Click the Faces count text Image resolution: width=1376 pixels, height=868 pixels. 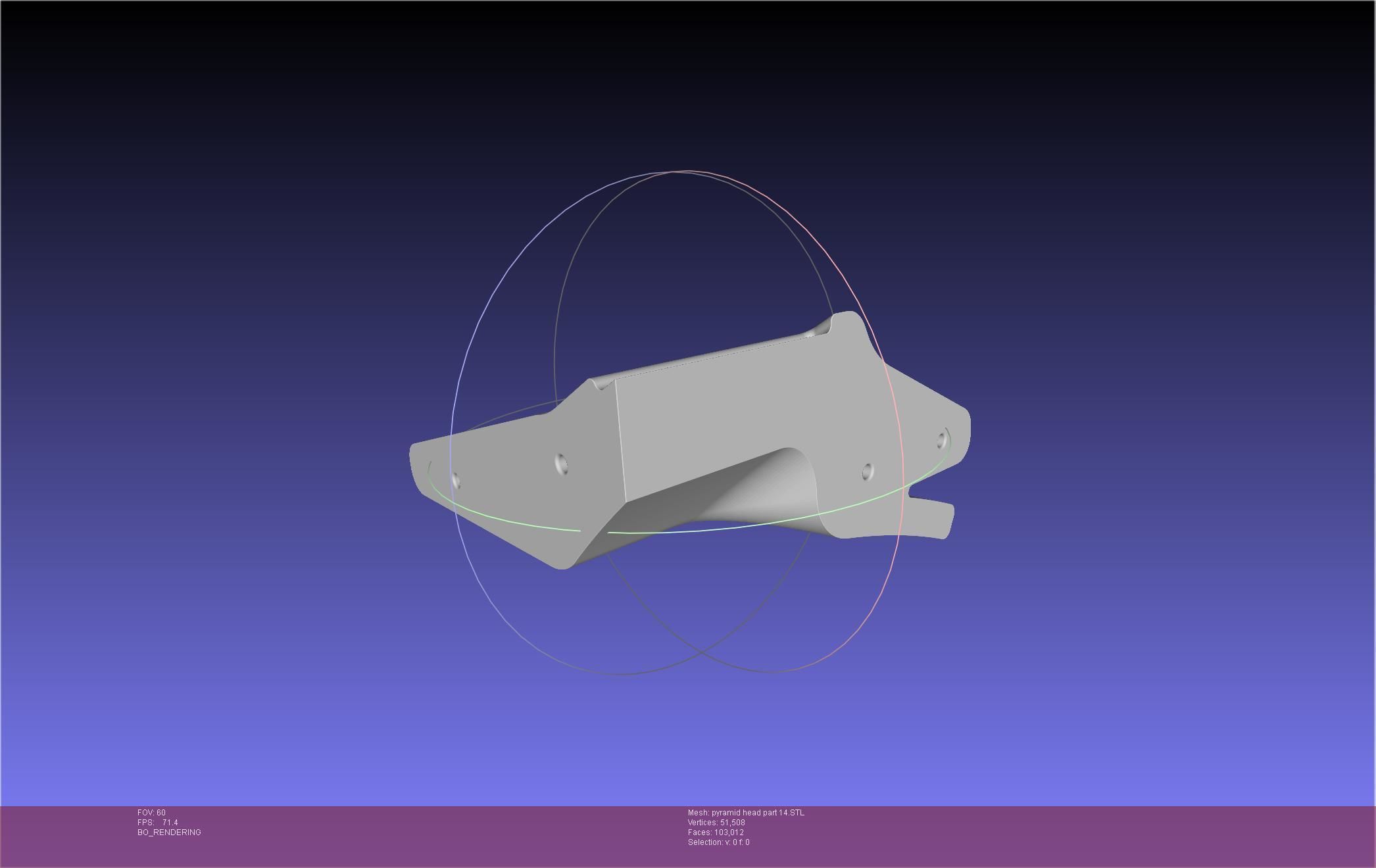(x=716, y=832)
